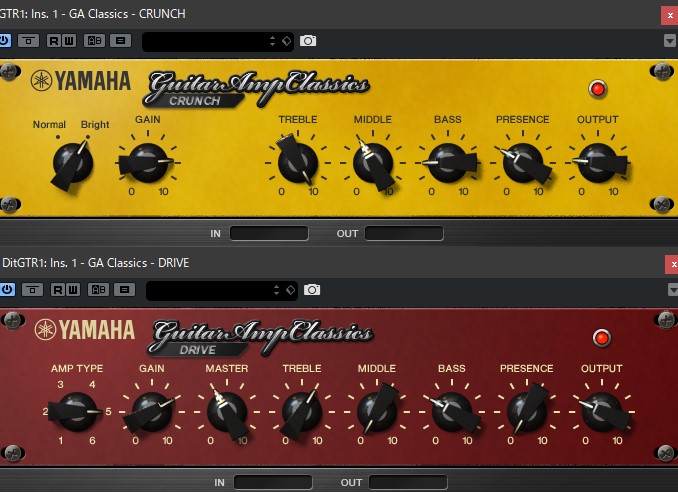This screenshot has width=678, height=492.
Task: Open preset menu icon in DRIVE toolbar
Action: click(x=125, y=290)
